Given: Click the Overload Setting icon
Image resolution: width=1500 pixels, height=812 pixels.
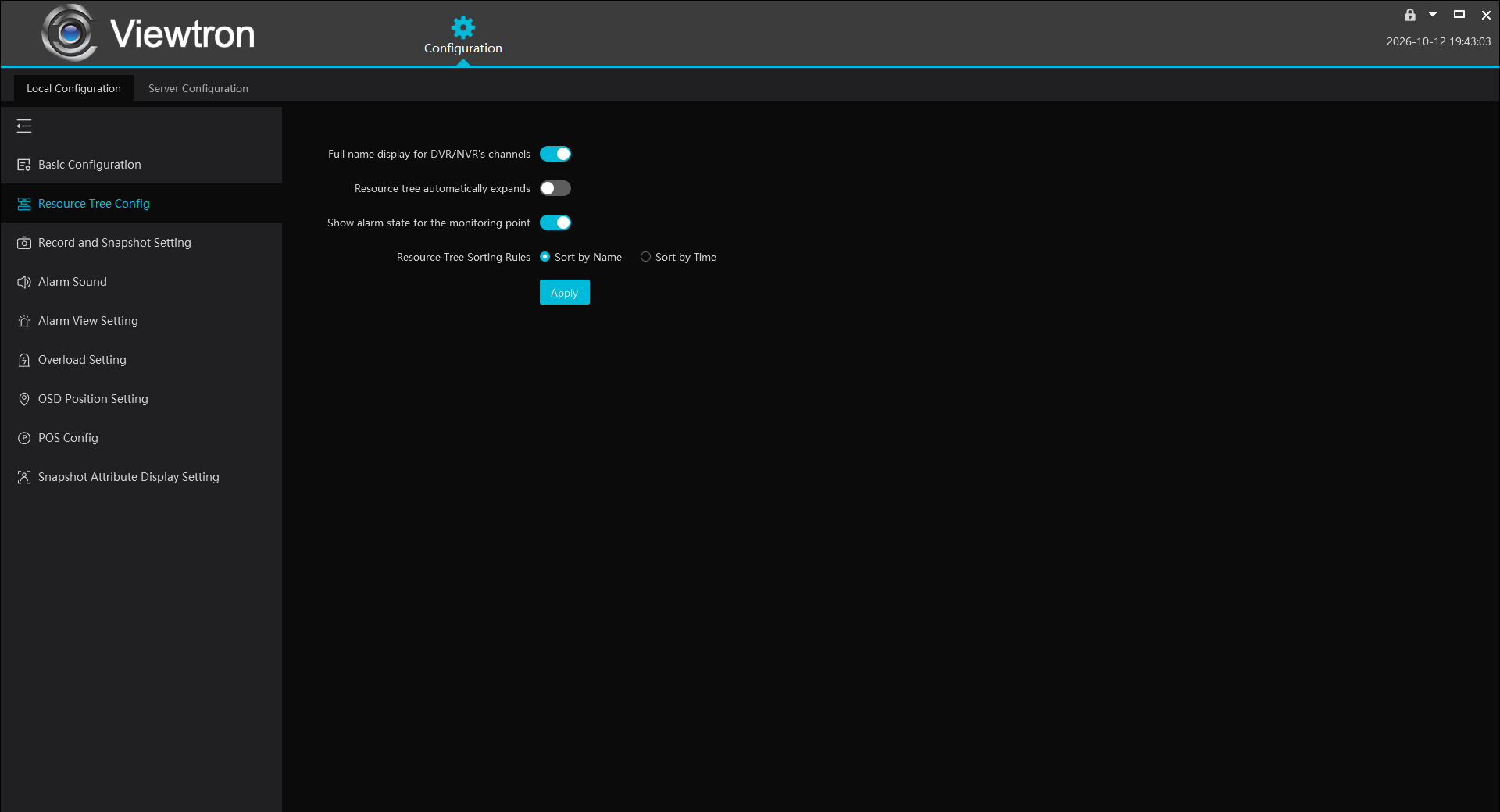Looking at the screenshot, I should pos(24,360).
